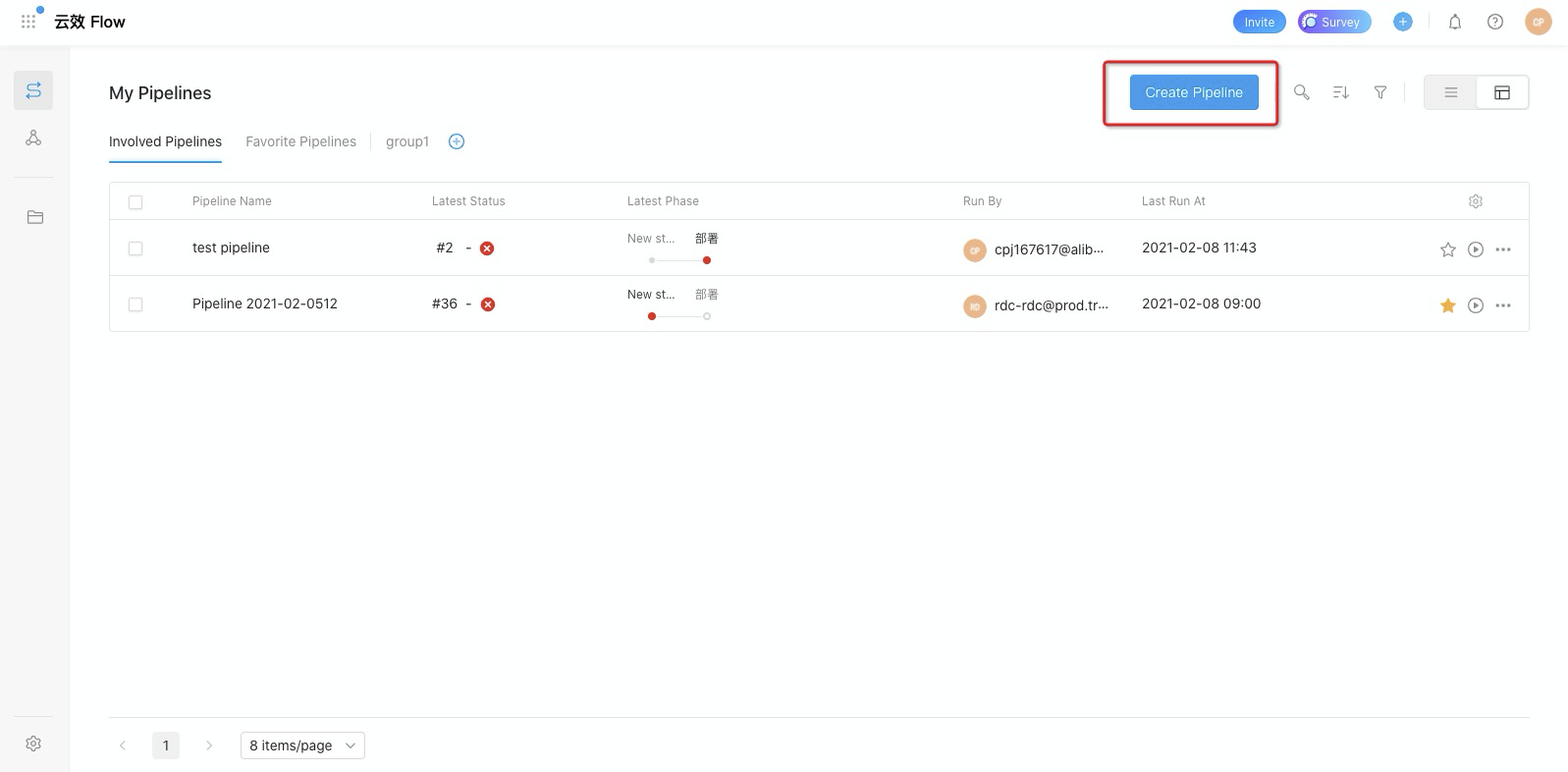Run the test pipeline with play icon
Image resolution: width=1568 pixels, height=772 pixels.
coord(1475,249)
